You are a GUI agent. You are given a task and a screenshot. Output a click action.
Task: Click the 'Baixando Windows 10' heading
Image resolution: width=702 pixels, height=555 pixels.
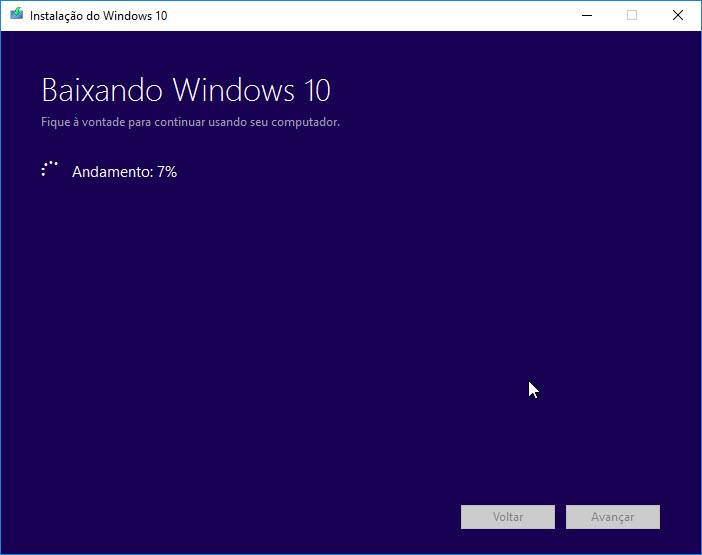click(186, 90)
